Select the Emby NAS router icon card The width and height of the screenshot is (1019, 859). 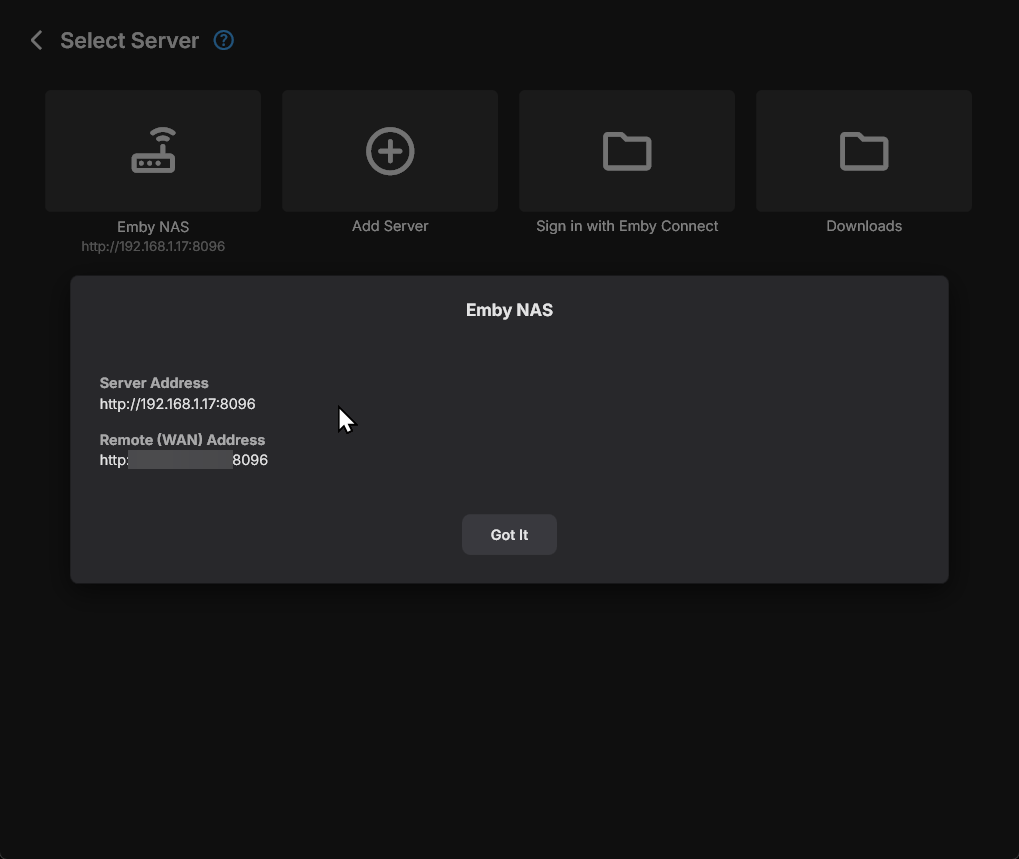[x=153, y=151]
